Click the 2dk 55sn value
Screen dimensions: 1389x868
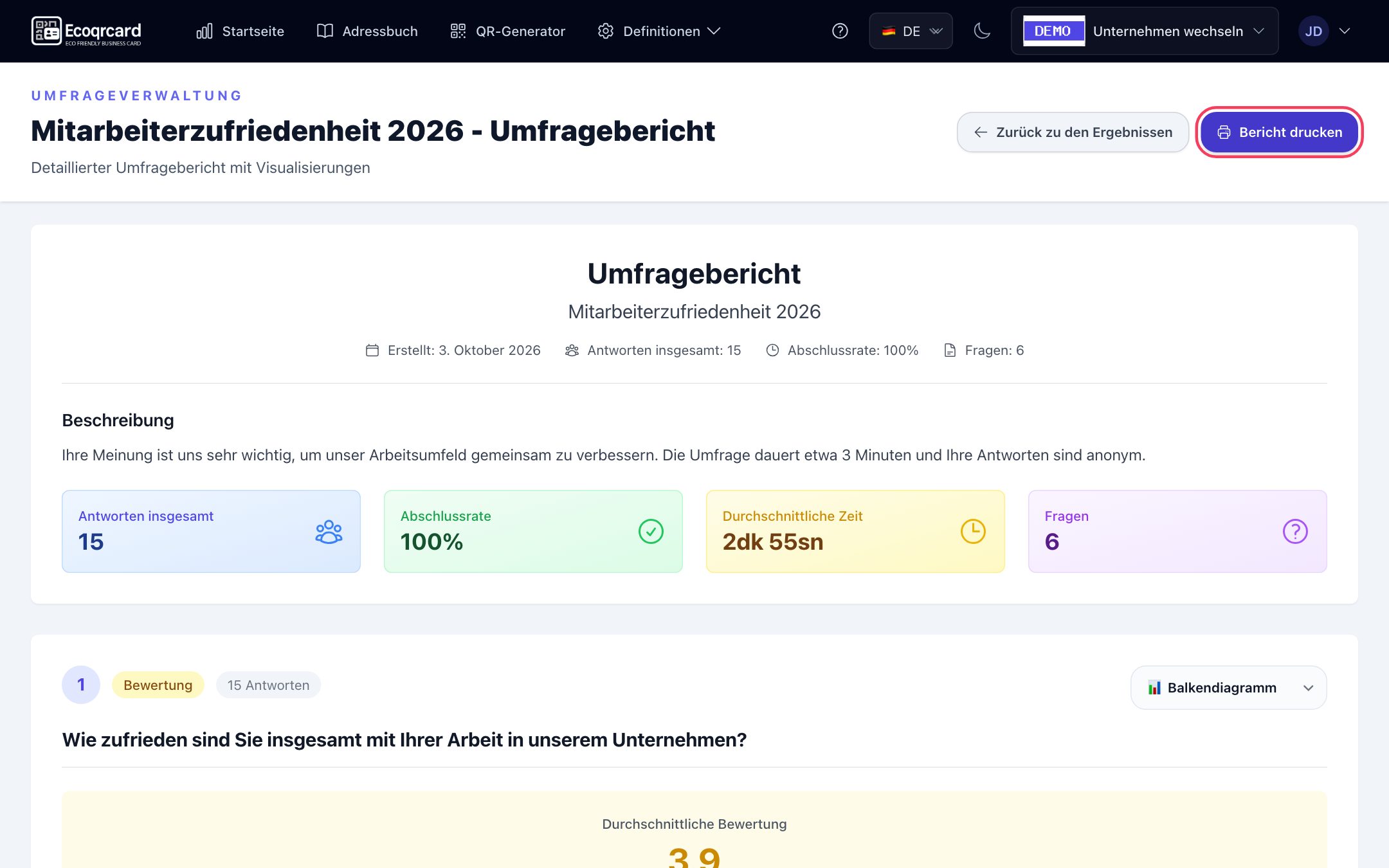pyautogui.click(x=773, y=541)
